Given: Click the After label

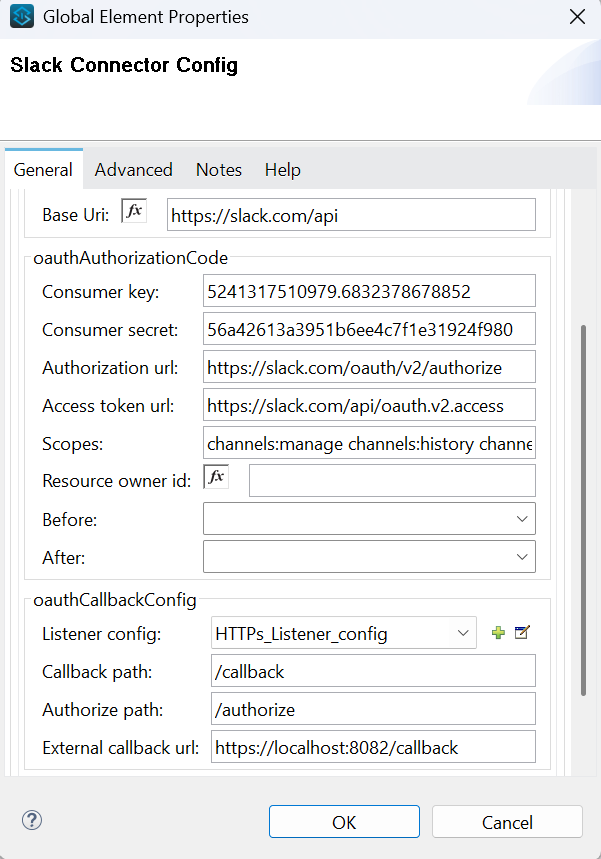Looking at the screenshot, I should pos(64,558).
